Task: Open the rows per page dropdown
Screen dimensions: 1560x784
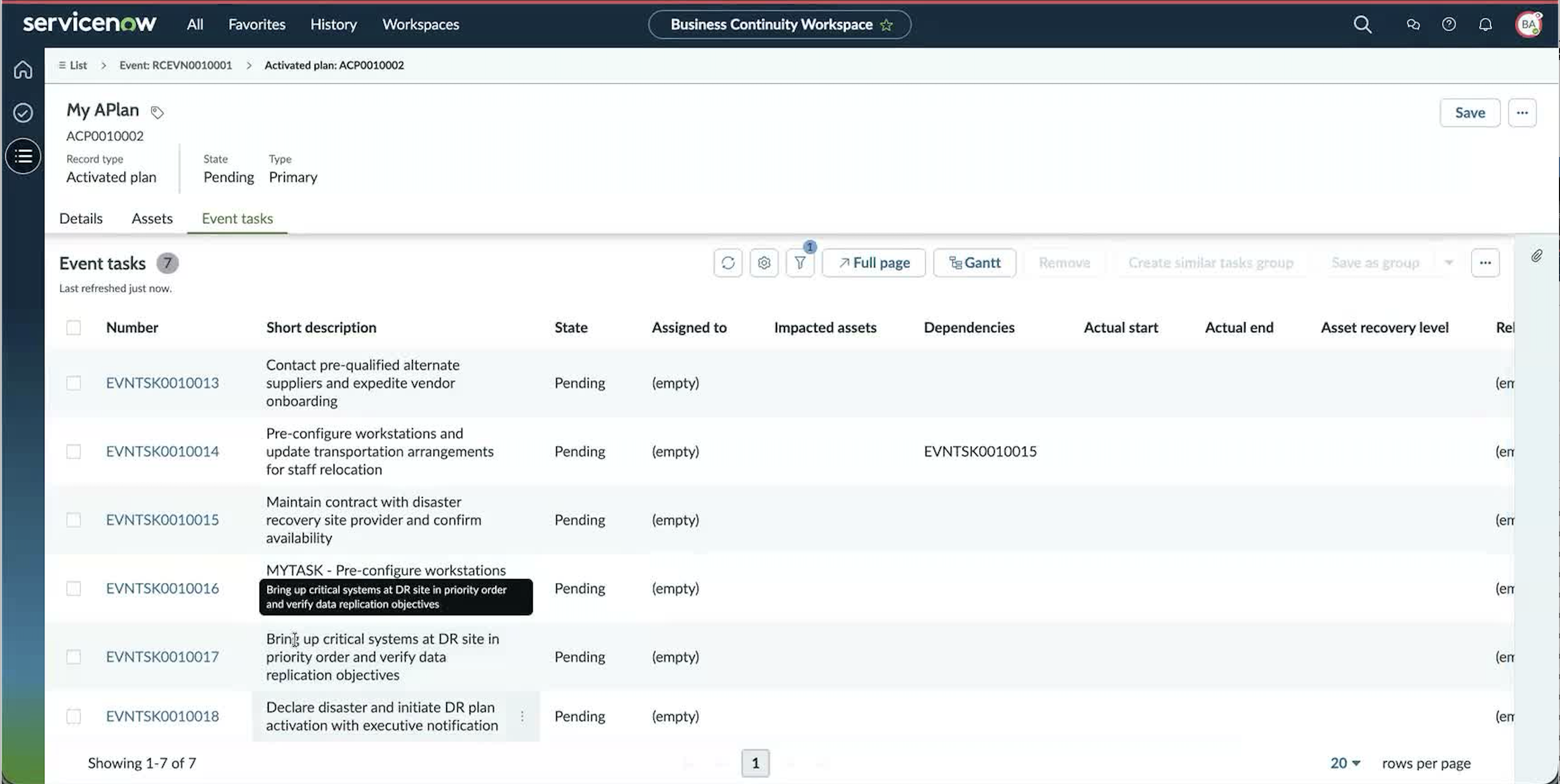Action: coord(1345,763)
